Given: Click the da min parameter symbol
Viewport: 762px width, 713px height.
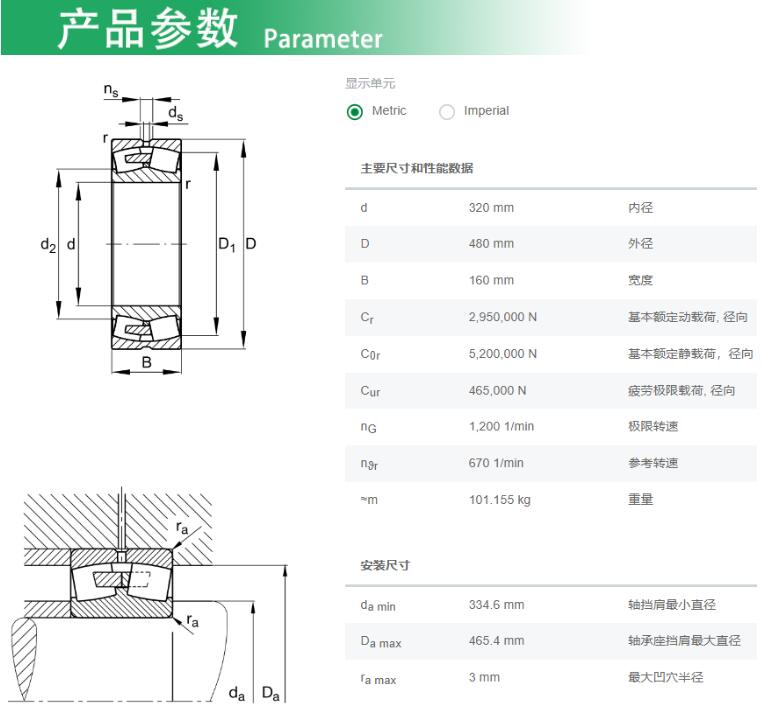Looking at the screenshot, I should click(378, 606).
